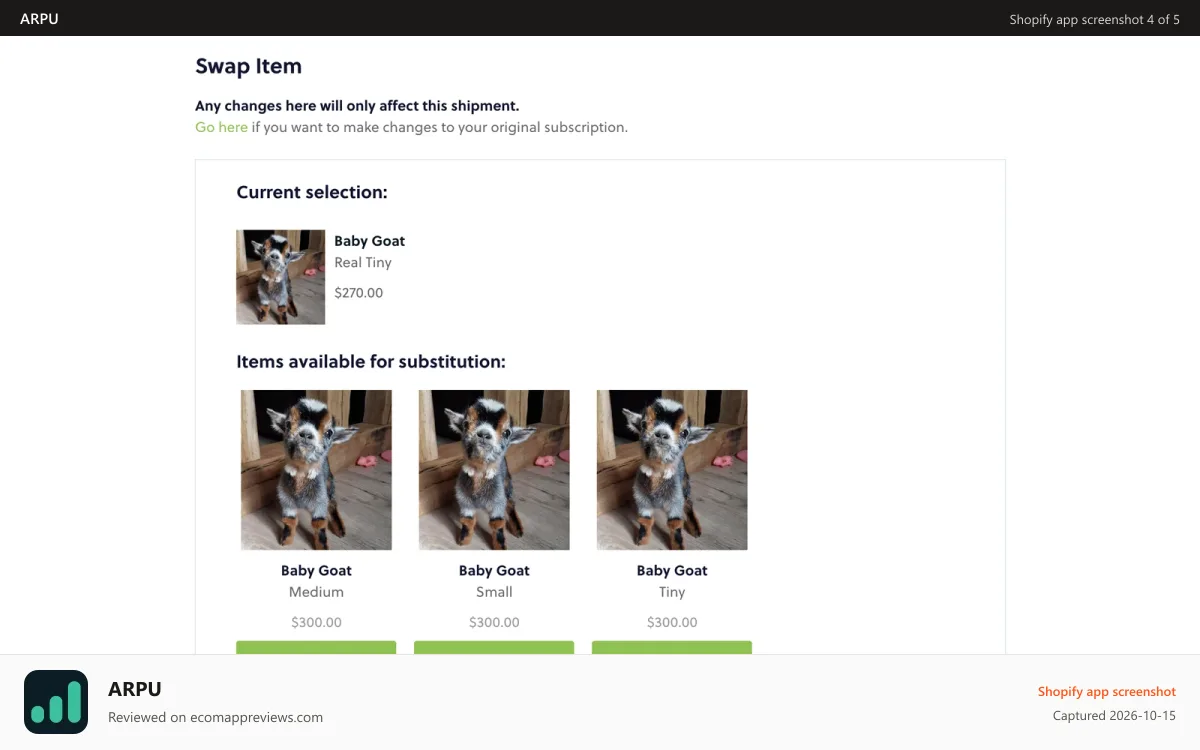This screenshot has width=1200, height=750.
Task: Click the 'Medium' variant label
Action: 316,592
